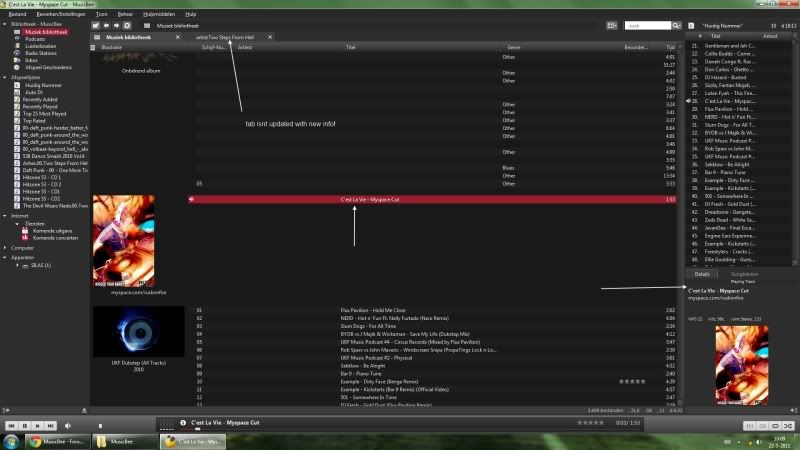
Task: Open the Bewerken/Instellingen menu
Action: [x=61, y=14]
